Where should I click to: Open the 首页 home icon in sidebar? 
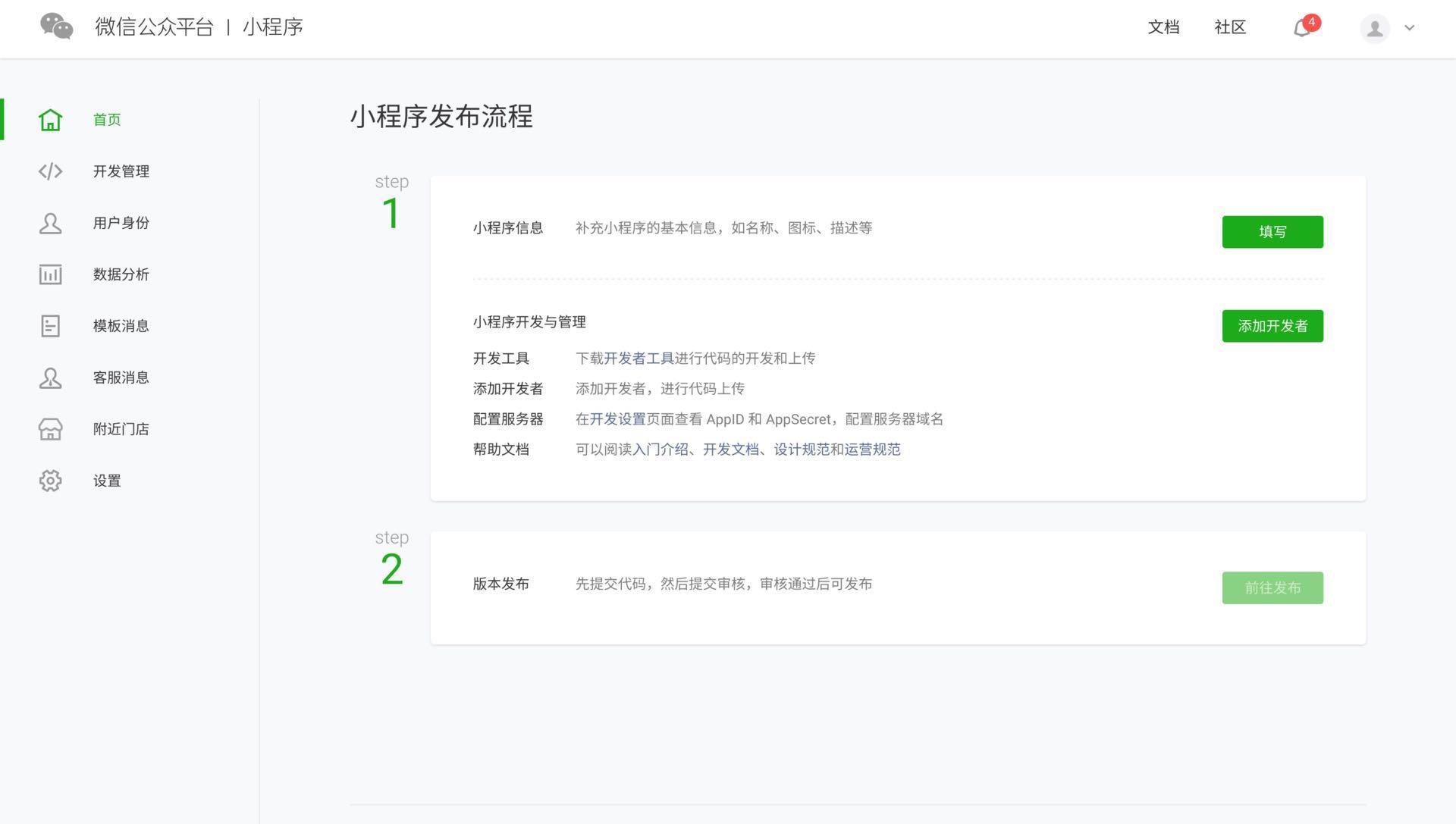coord(50,119)
